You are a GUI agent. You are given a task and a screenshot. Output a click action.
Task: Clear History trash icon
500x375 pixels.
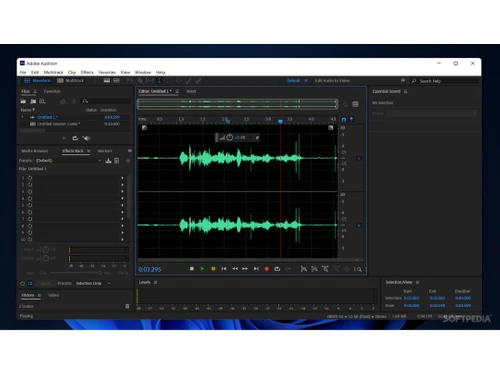coord(127,306)
